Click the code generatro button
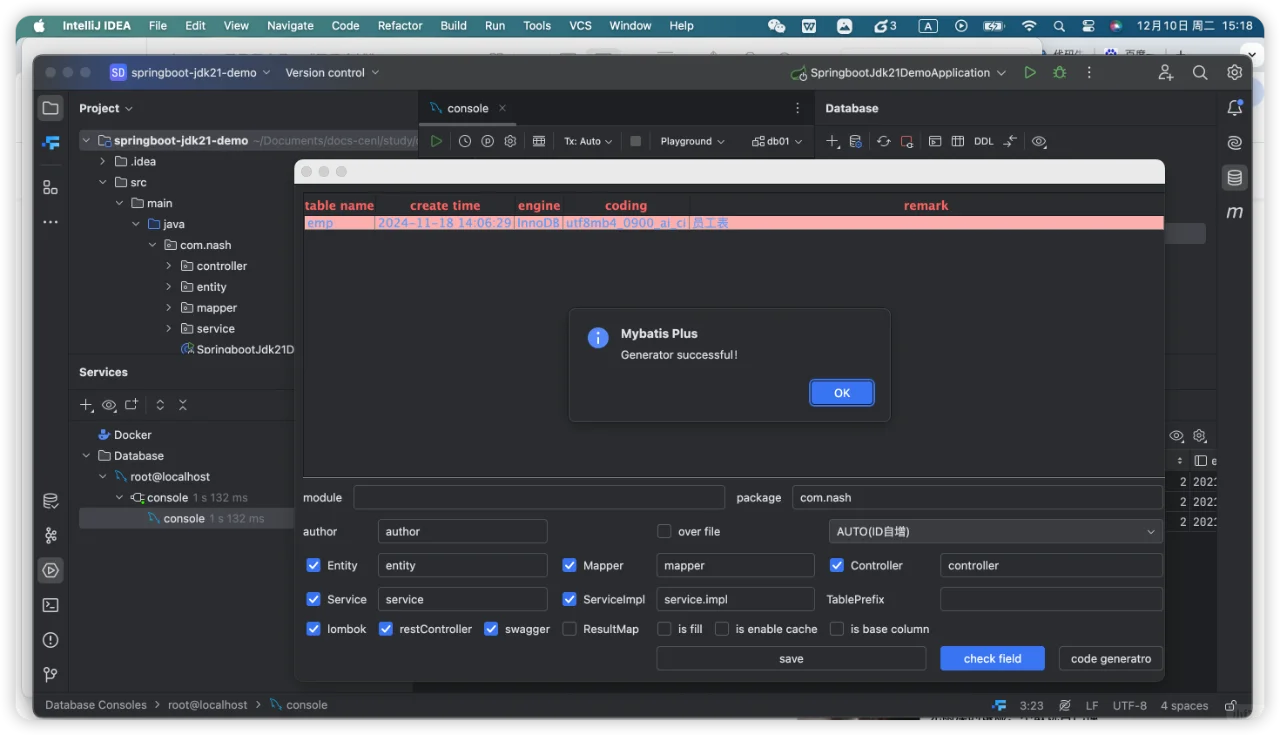The height and width of the screenshot is (735, 1280). tap(1111, 659)
